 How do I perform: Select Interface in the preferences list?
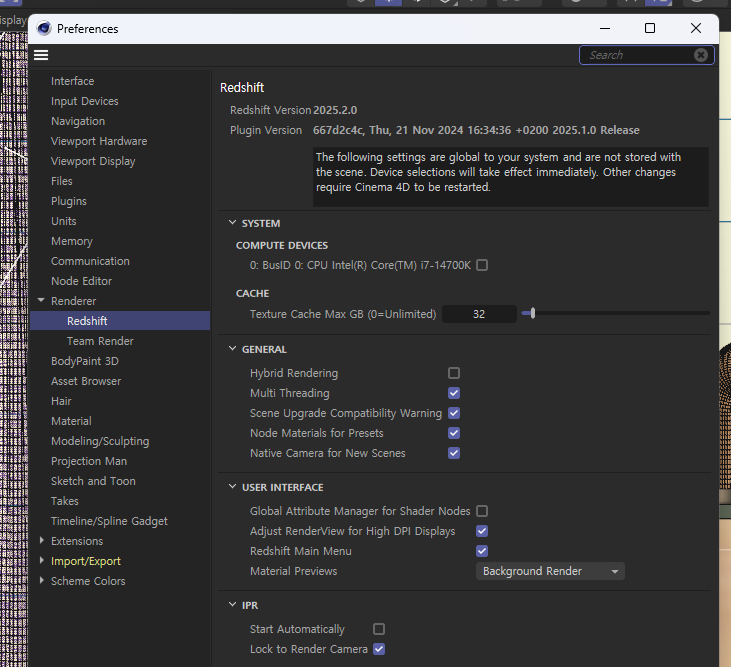tap(72, 81)
